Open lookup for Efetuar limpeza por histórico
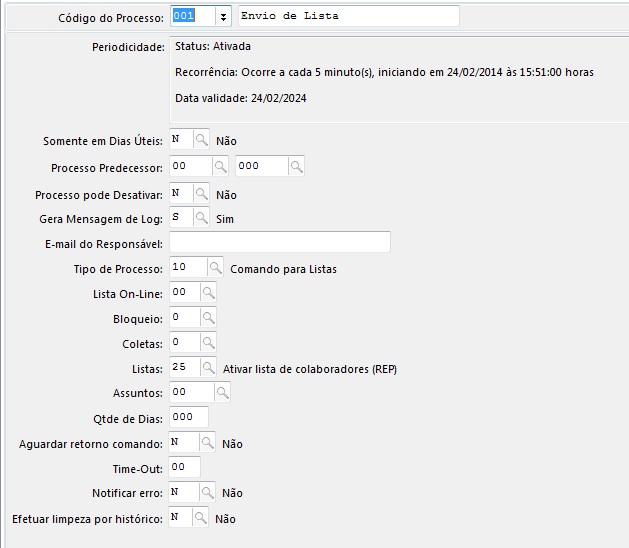 tap(201, 518)
